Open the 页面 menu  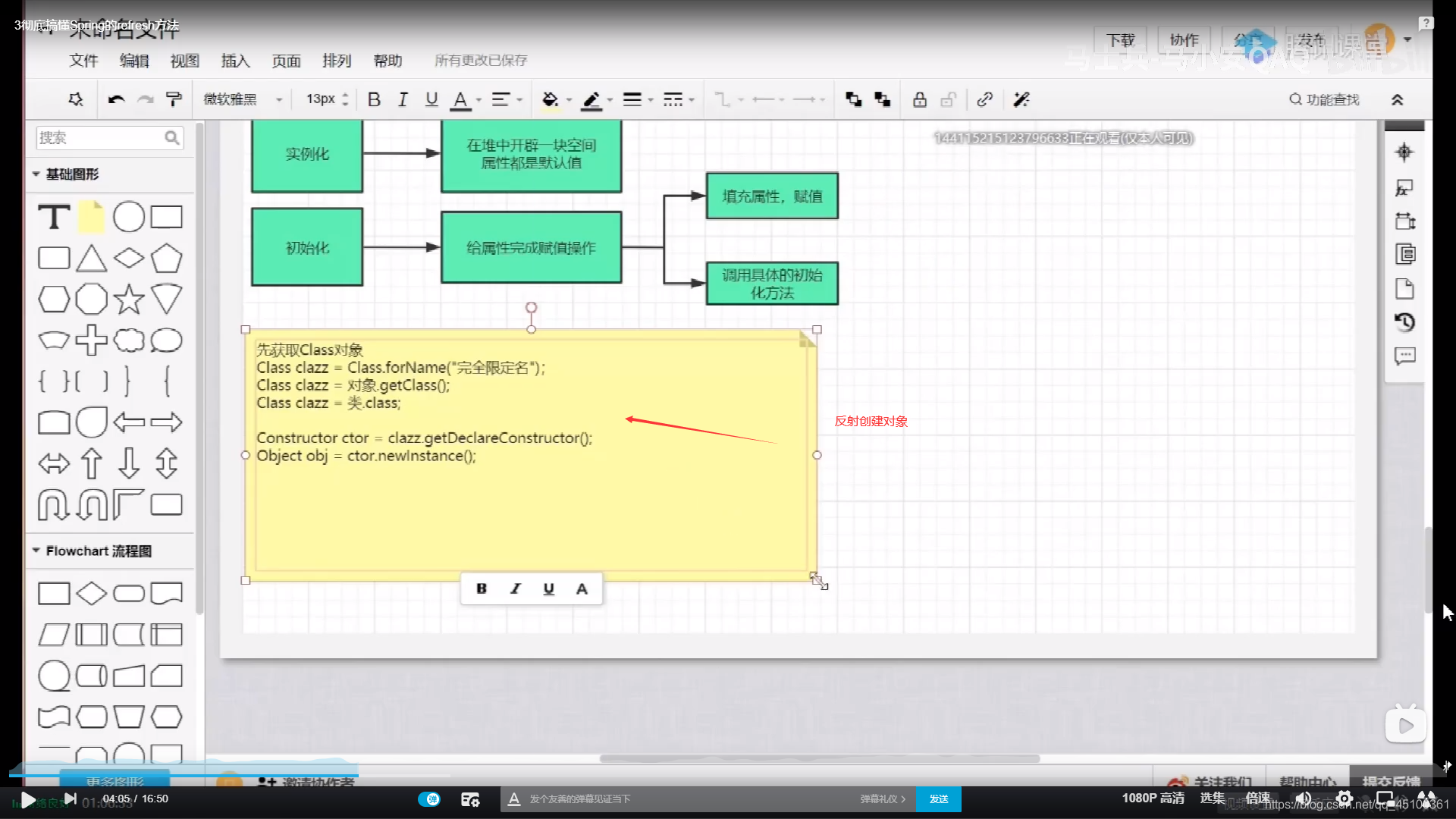click(x=287, y=61)
